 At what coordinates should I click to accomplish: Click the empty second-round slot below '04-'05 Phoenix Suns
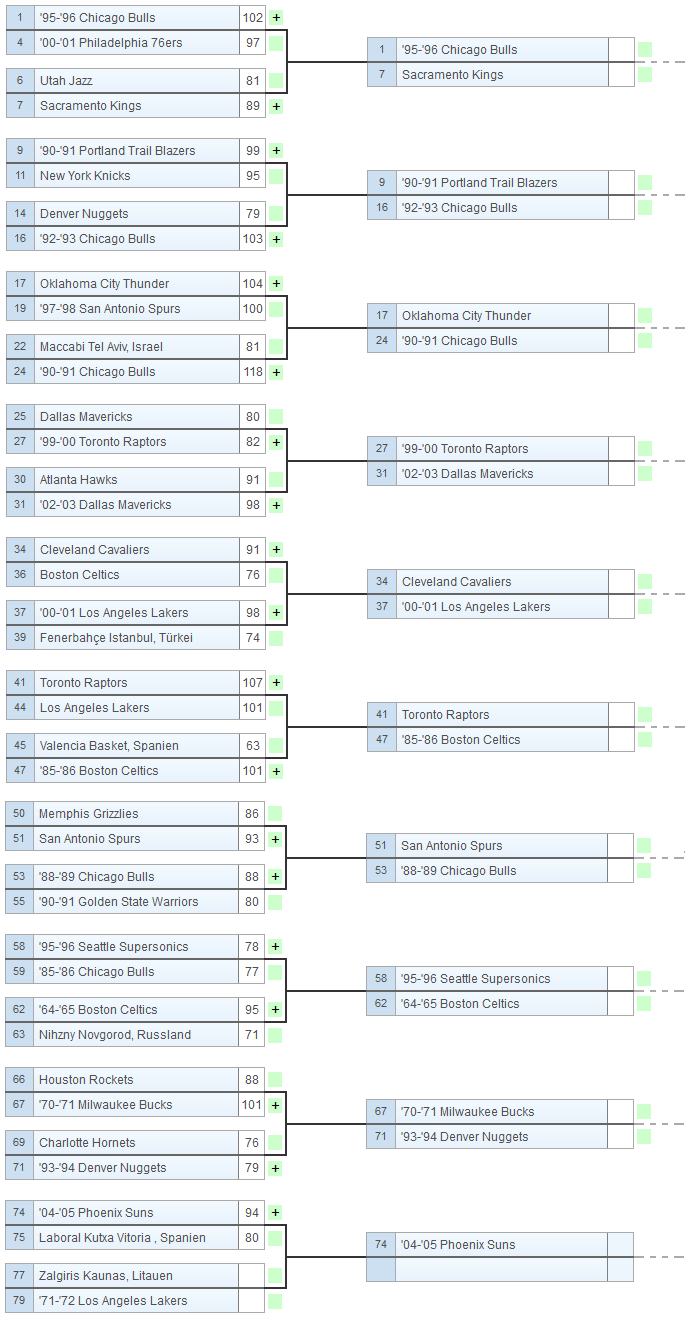pyautogui.click(x=501, y=1270)
